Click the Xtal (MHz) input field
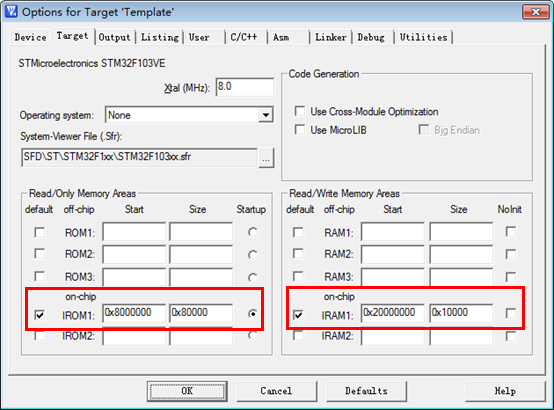Viewport: 554px width, 410px height. (x=244, y=87)
